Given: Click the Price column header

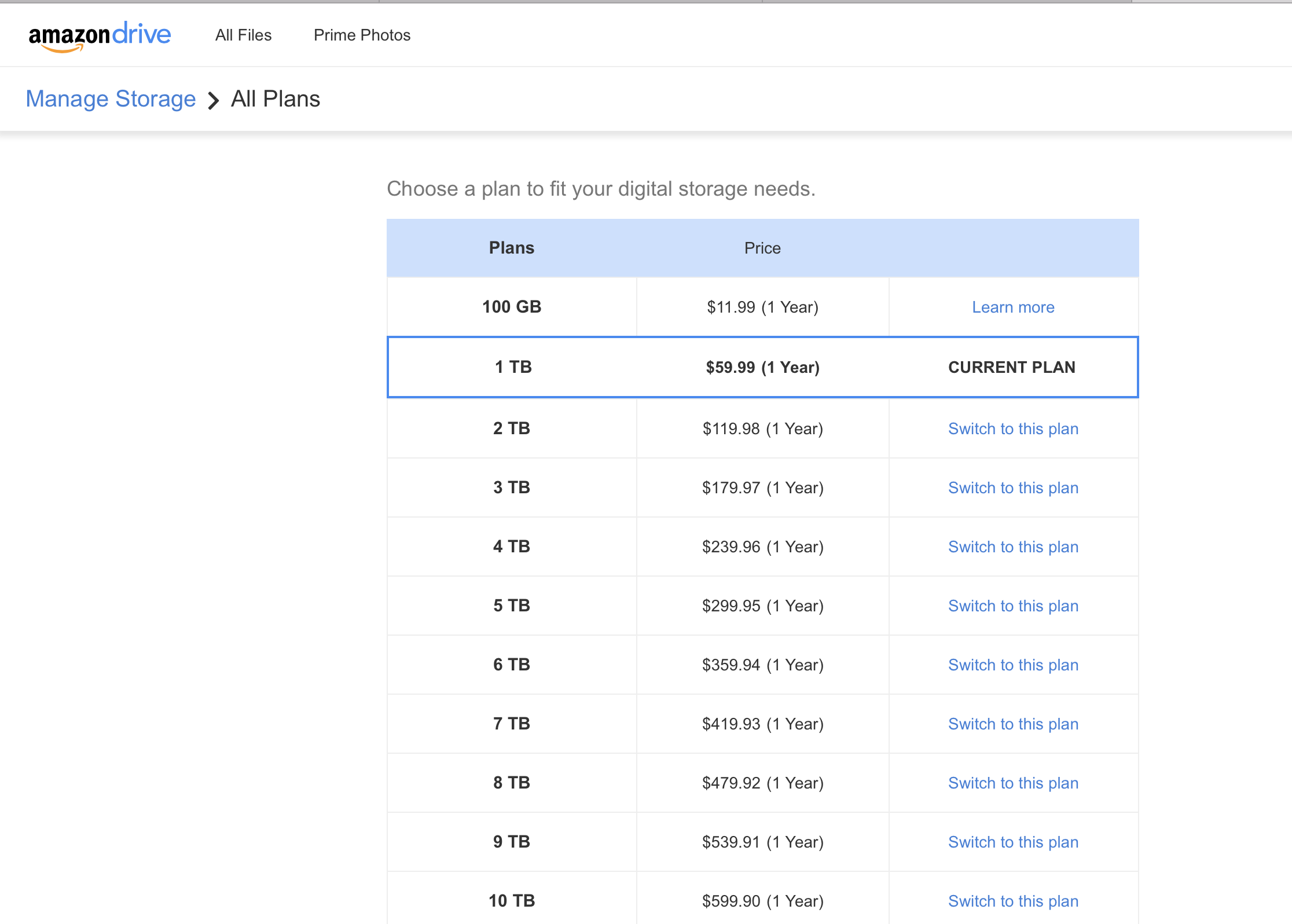Looking at the screenshot, I should [762, 248].
